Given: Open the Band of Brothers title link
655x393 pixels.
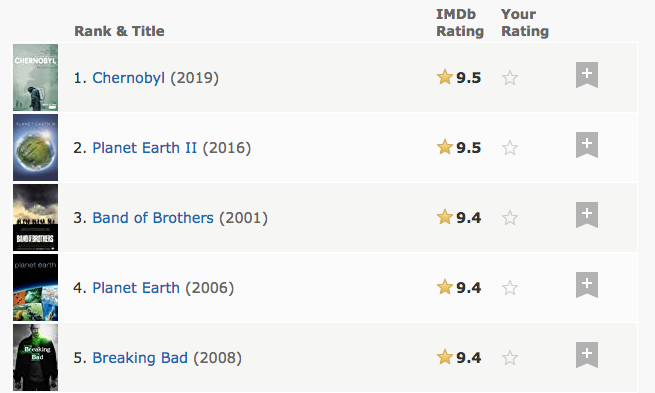Looking at the screenshot, I should pyautogui.click(x=153, y=218).
